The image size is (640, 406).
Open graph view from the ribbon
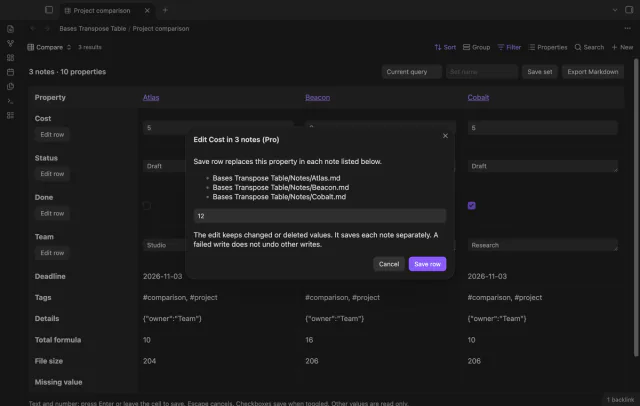point(11,43)
